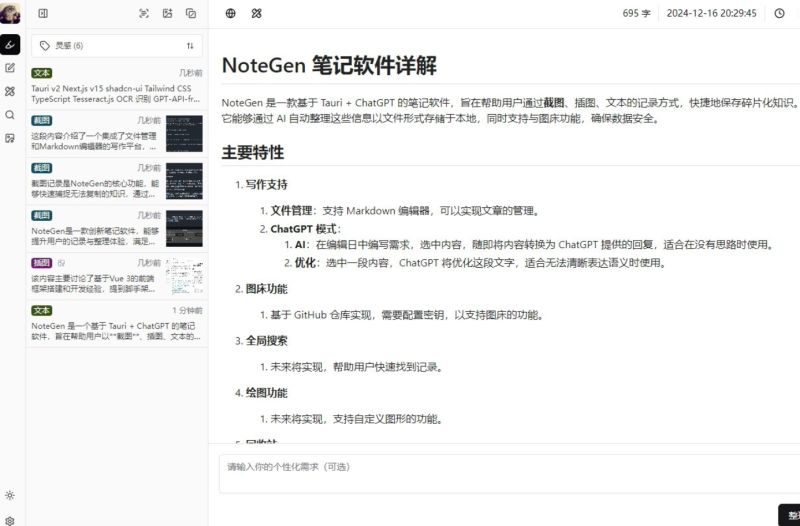800x526 pixels.
Task: Open the NoteGen是一款创新笔记软件 record
Action: (x=117, y=229)
